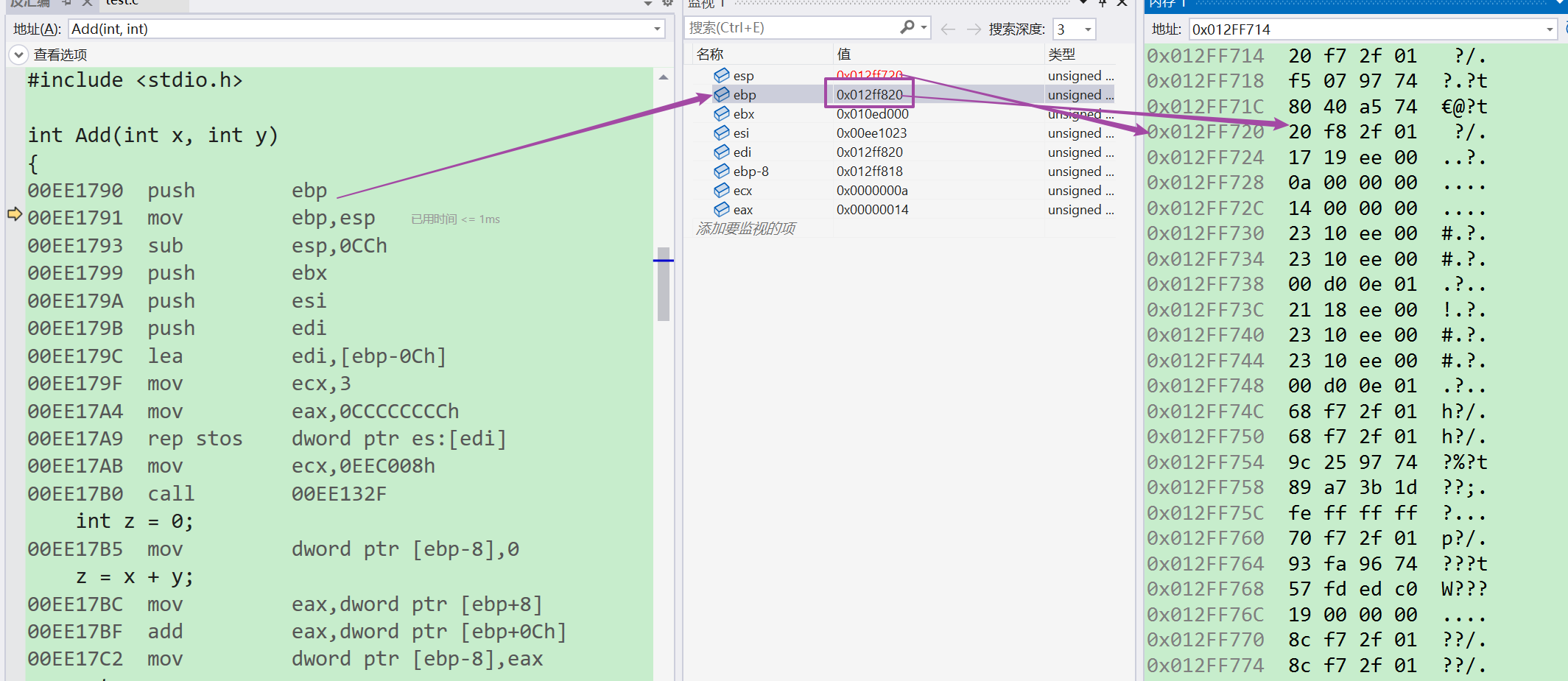Click the disassembly scrollbar up arrow

(664, 77)
